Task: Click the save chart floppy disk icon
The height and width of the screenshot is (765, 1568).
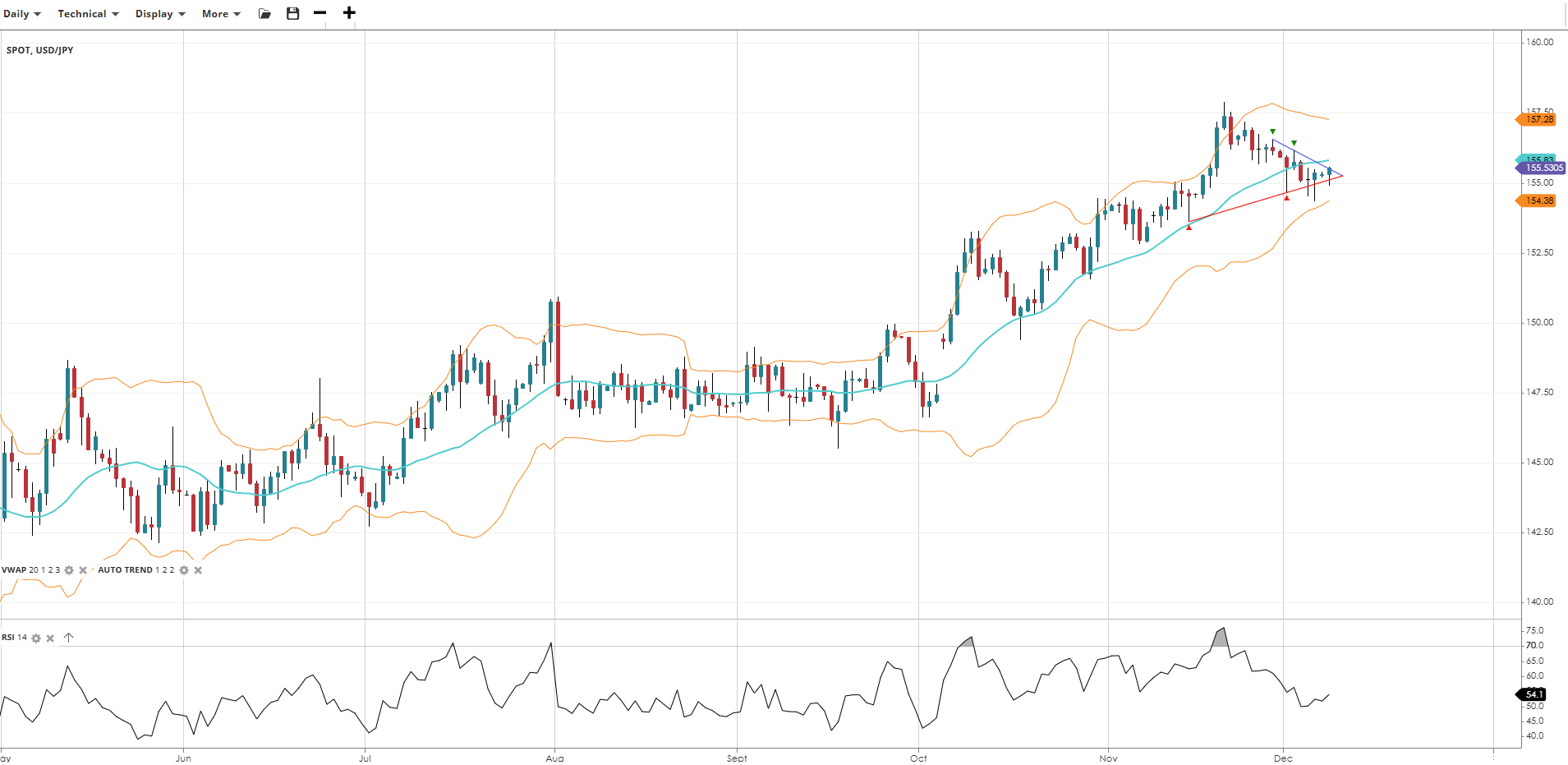Action: click(292, 13)
